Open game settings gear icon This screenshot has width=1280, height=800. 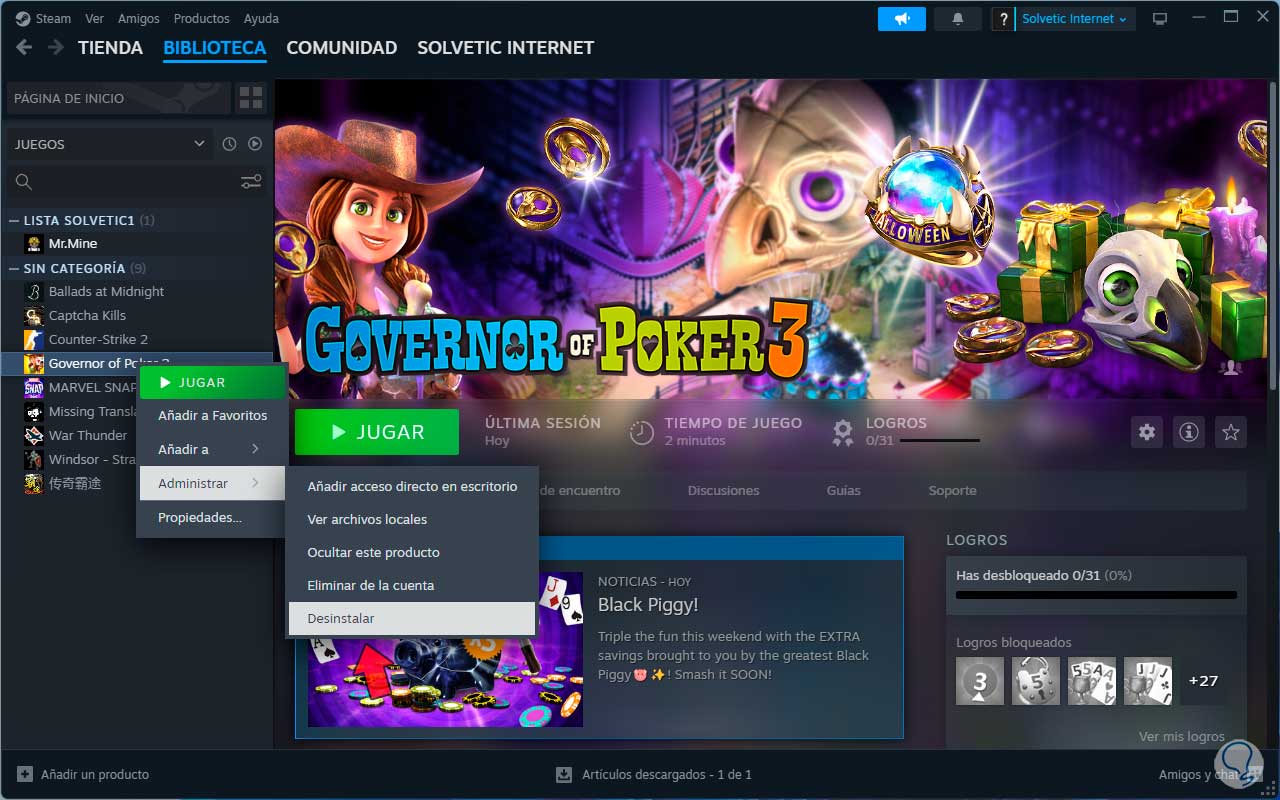point(1147,432)
